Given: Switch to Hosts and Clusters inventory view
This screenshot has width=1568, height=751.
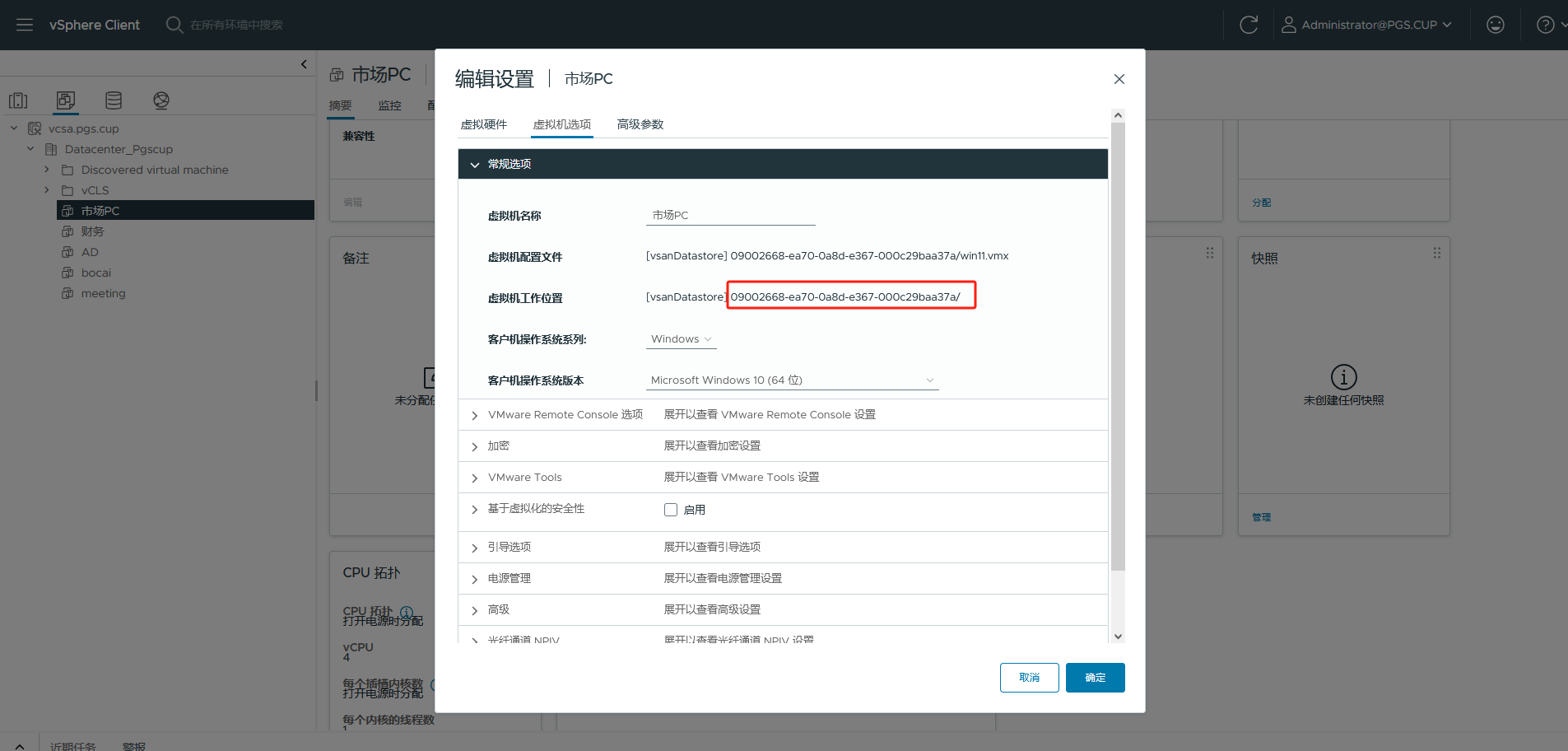Looking at the screenshot, I should [18, 100].
